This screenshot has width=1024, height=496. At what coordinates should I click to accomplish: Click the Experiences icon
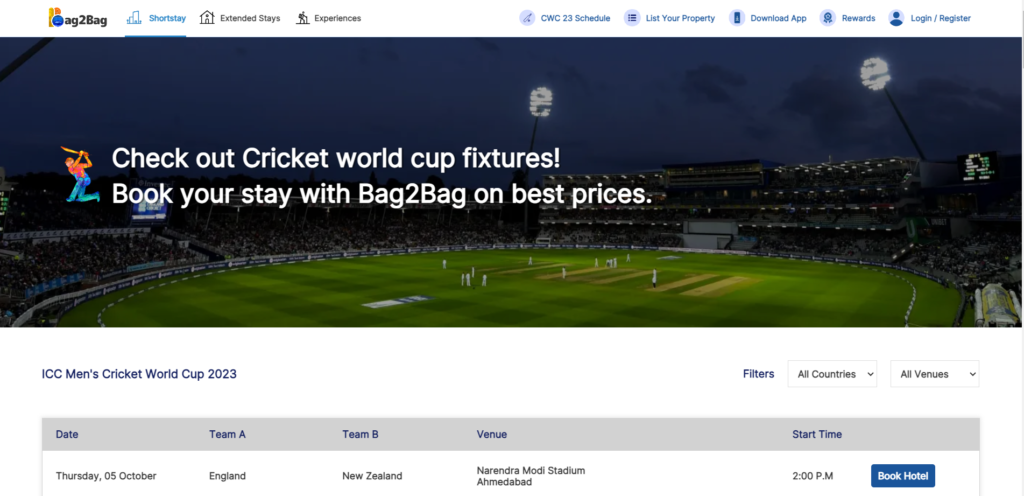(x=302, y=18)
